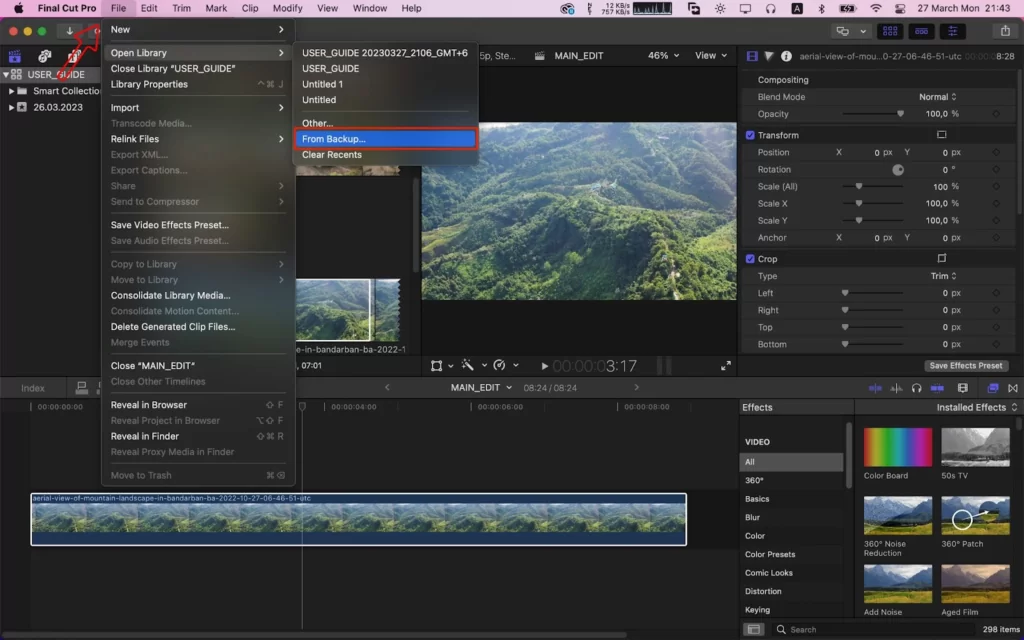The width and height of the screenshot is (1024, 640).
Task: Collapse the USER_GUIDE library disclosure triangle
Action: click(6, 74)
